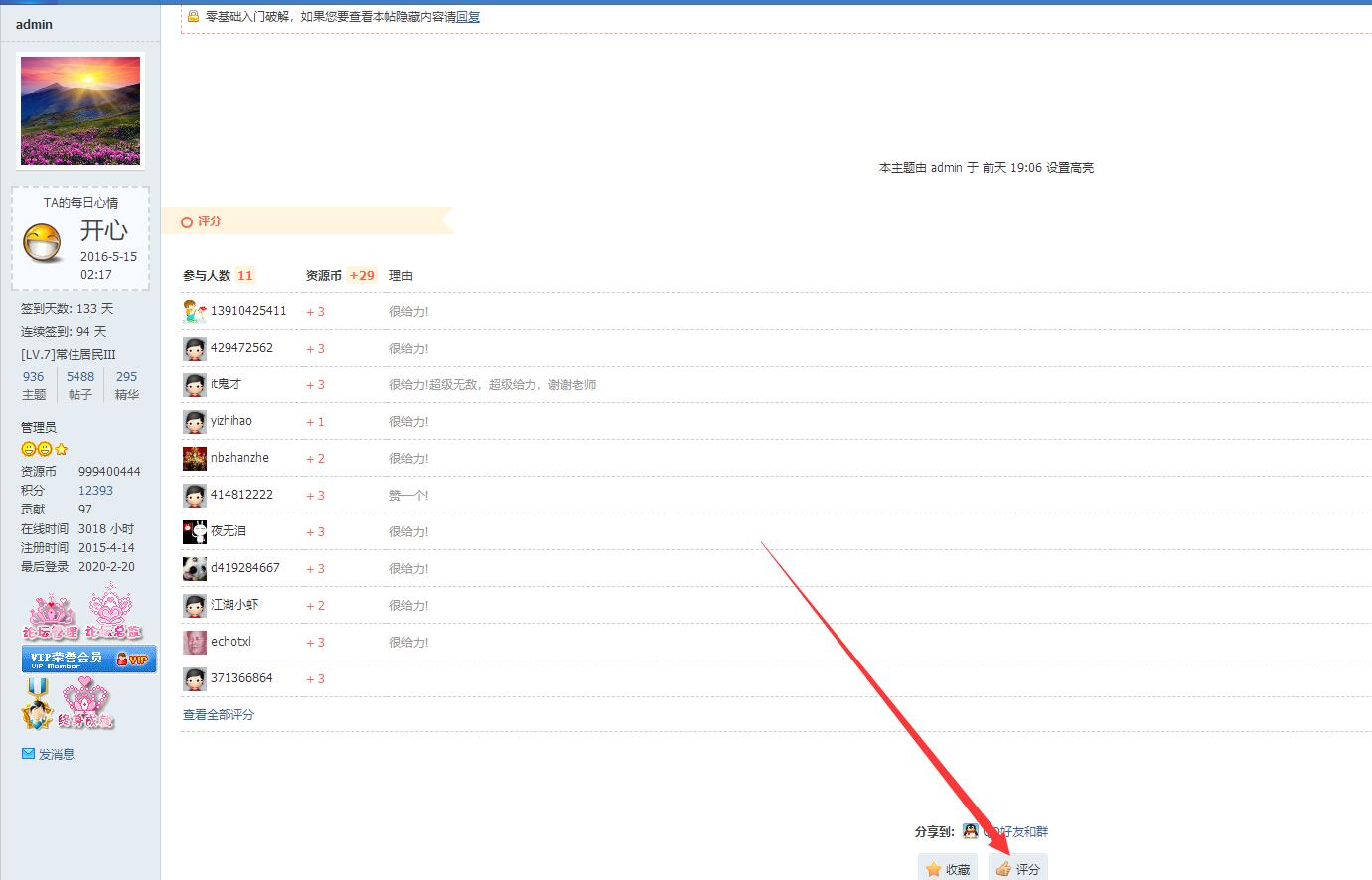Click the 参与人数 11 header
The height and width of the screenshot is (880, 1372).
tap(219, 276)
